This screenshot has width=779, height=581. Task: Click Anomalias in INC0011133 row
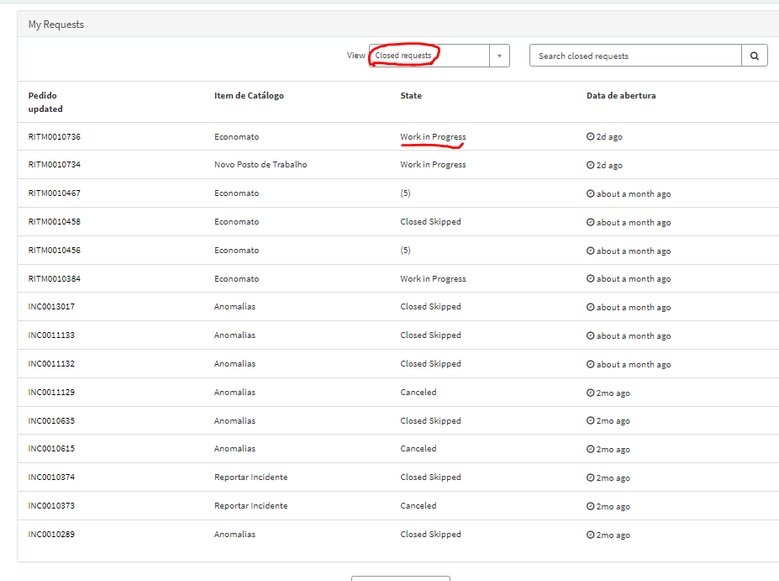[x=234, y=335]
